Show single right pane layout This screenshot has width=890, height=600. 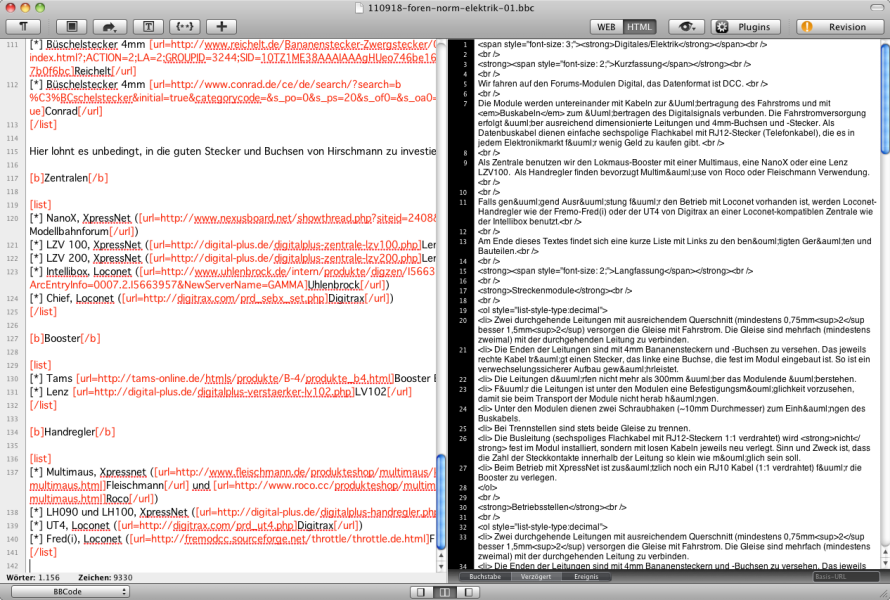466,591
